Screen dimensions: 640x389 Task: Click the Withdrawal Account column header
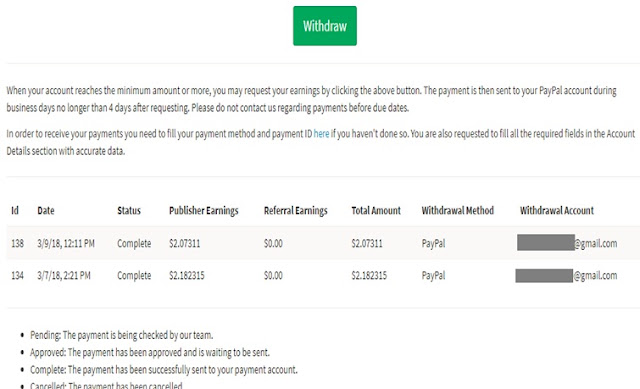click(x=557, y=211)
